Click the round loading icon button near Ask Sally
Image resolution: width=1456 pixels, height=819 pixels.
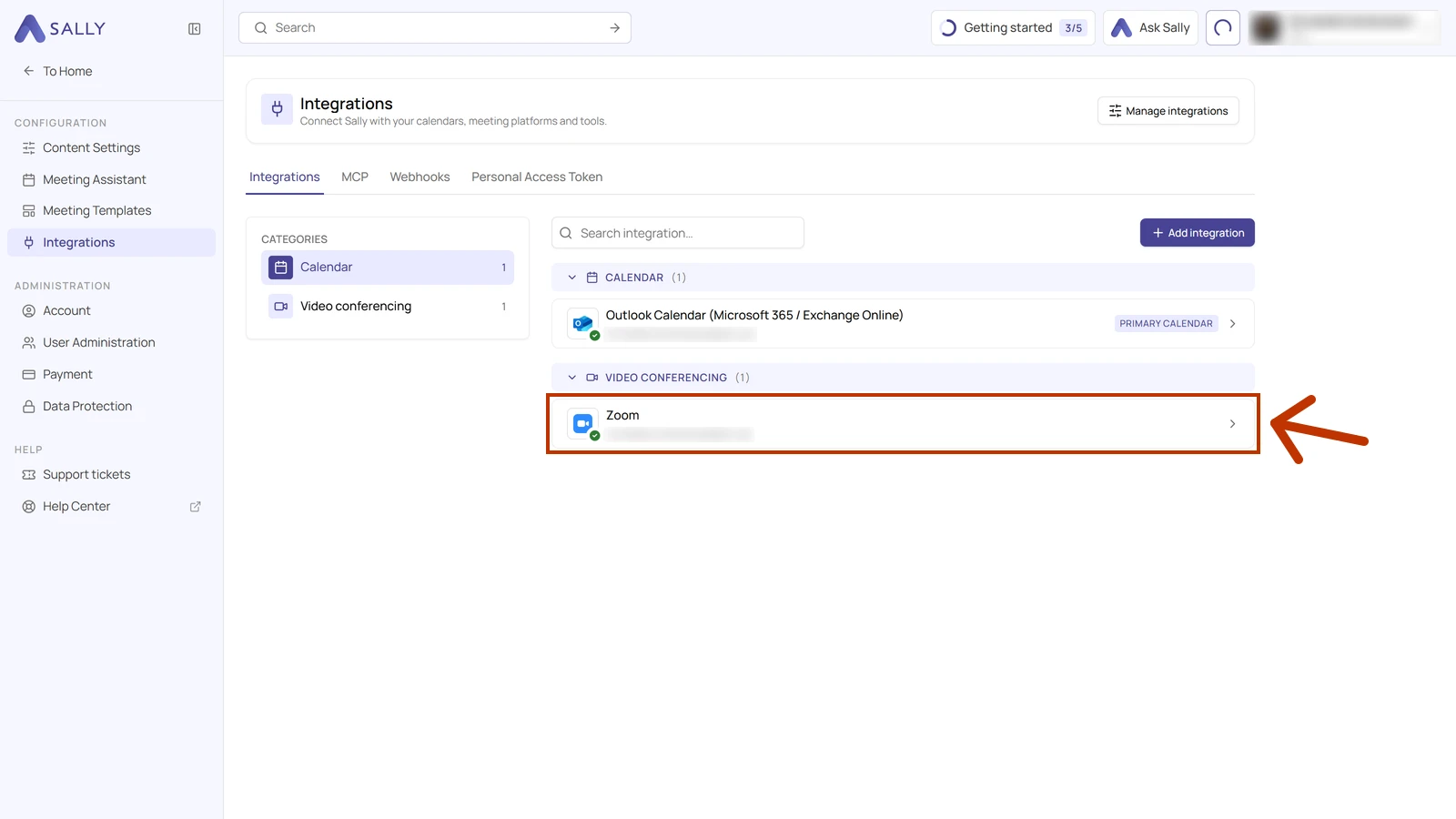click(x=1223, y=28)
